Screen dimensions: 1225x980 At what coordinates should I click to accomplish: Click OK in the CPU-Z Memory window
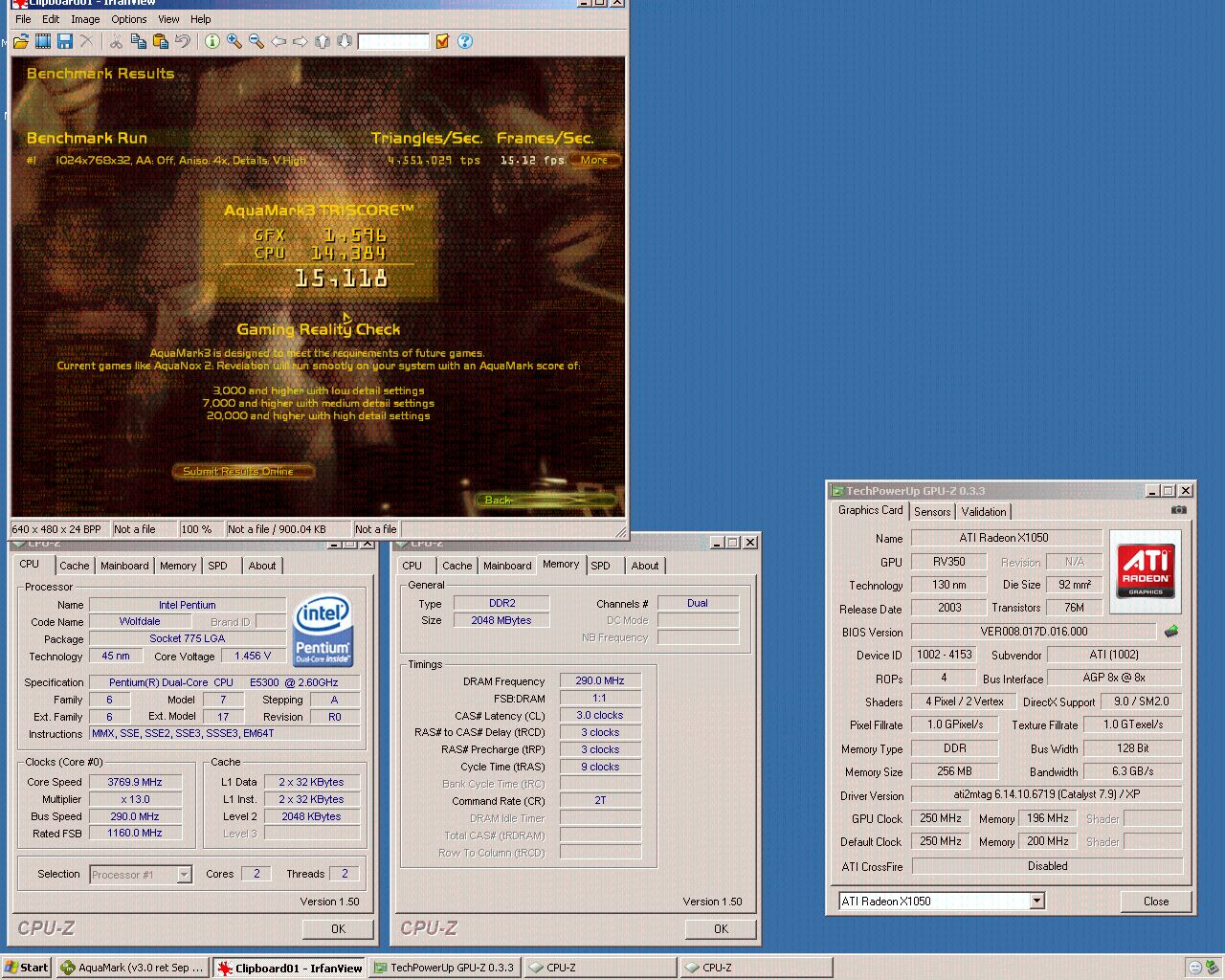coord(721,928)
